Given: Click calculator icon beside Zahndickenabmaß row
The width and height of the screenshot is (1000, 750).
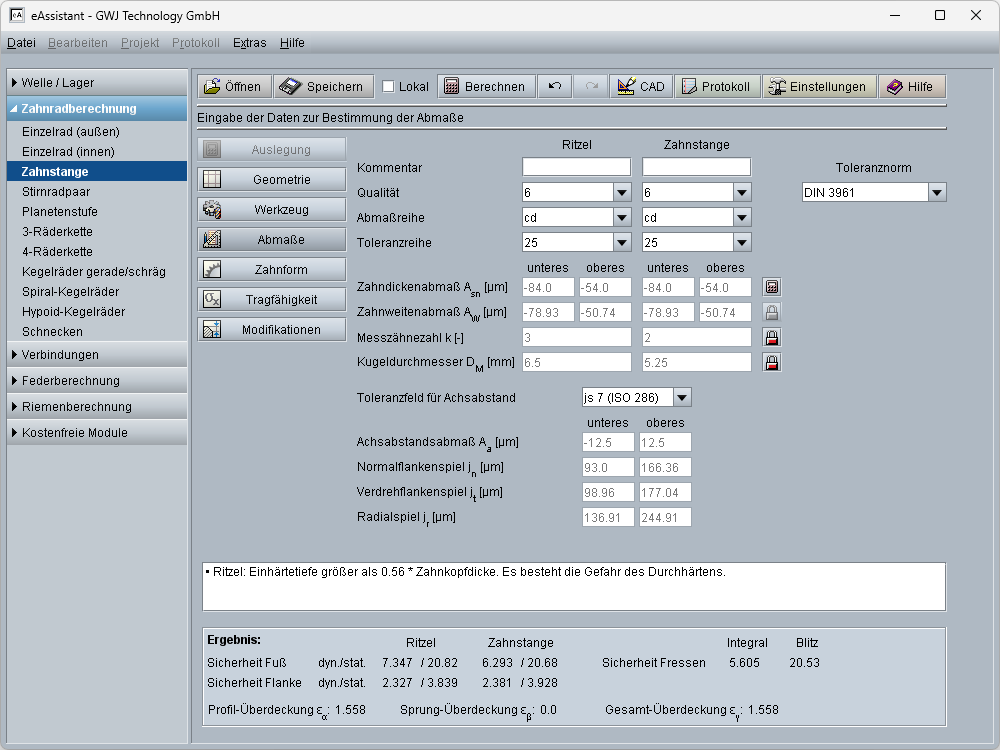Looking at the screenshot, I should click(x=771, y=288).
